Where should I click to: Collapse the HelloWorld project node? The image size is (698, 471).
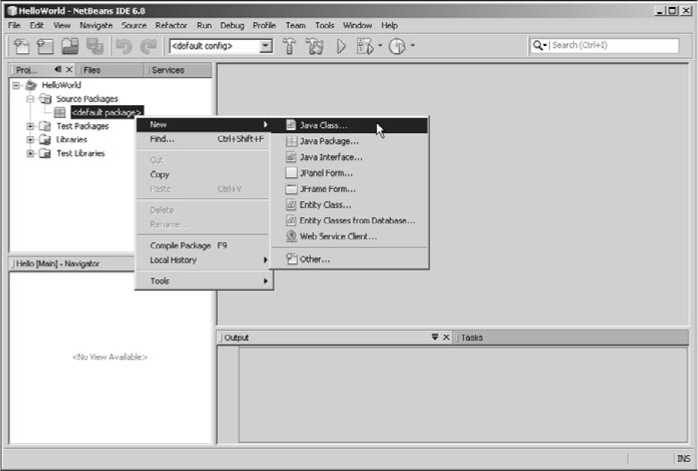coord(16,85)
